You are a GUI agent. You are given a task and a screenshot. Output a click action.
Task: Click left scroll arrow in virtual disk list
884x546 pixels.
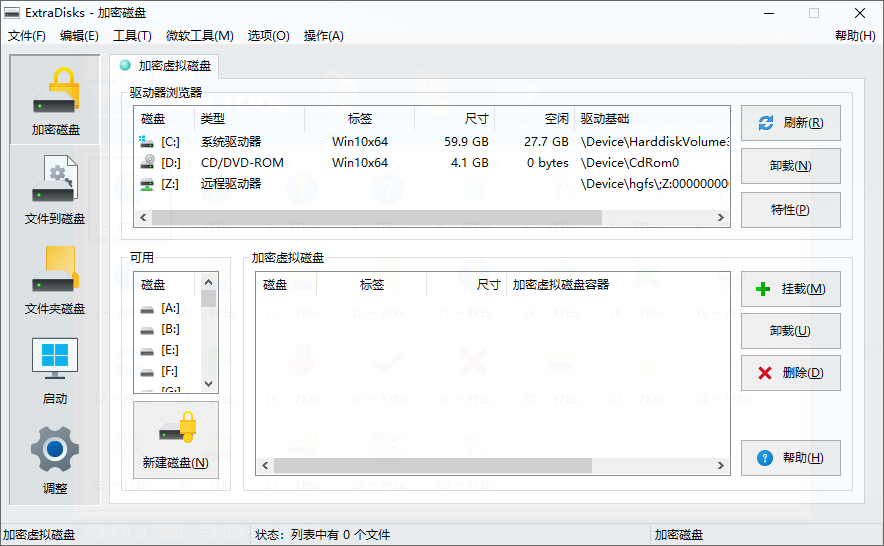[x=265, y=465]
